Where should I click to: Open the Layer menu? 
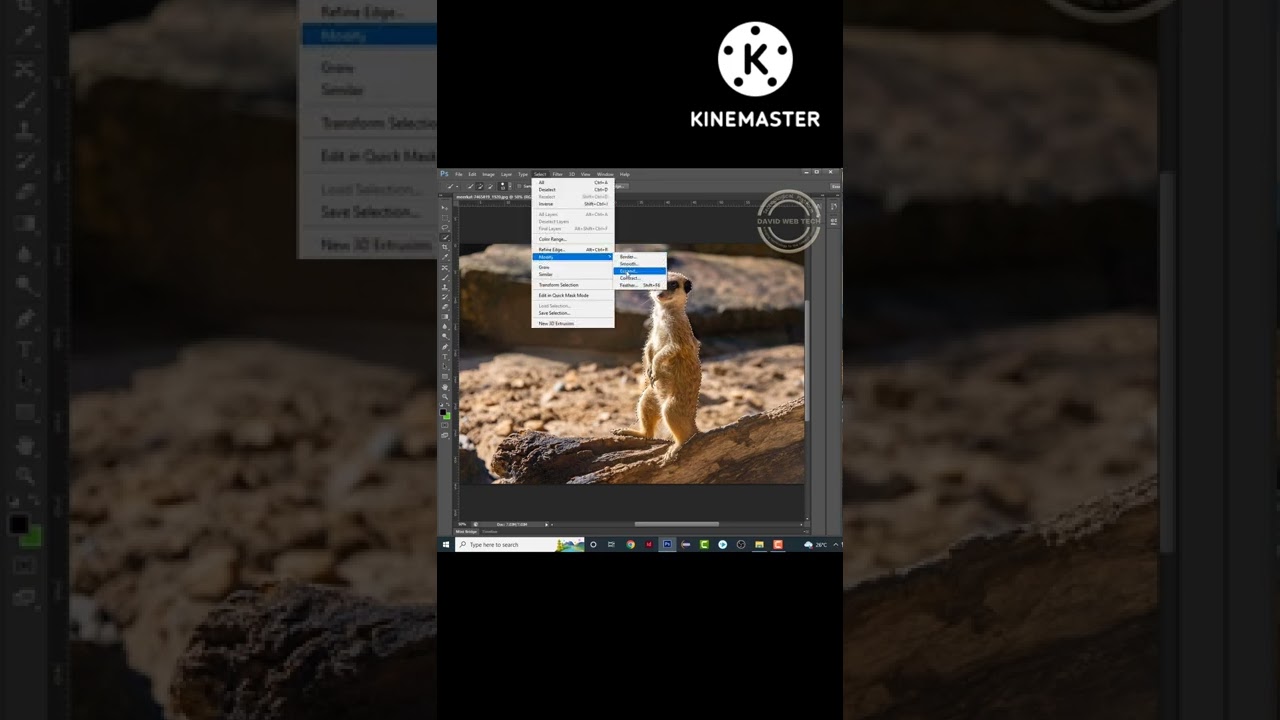506,174
